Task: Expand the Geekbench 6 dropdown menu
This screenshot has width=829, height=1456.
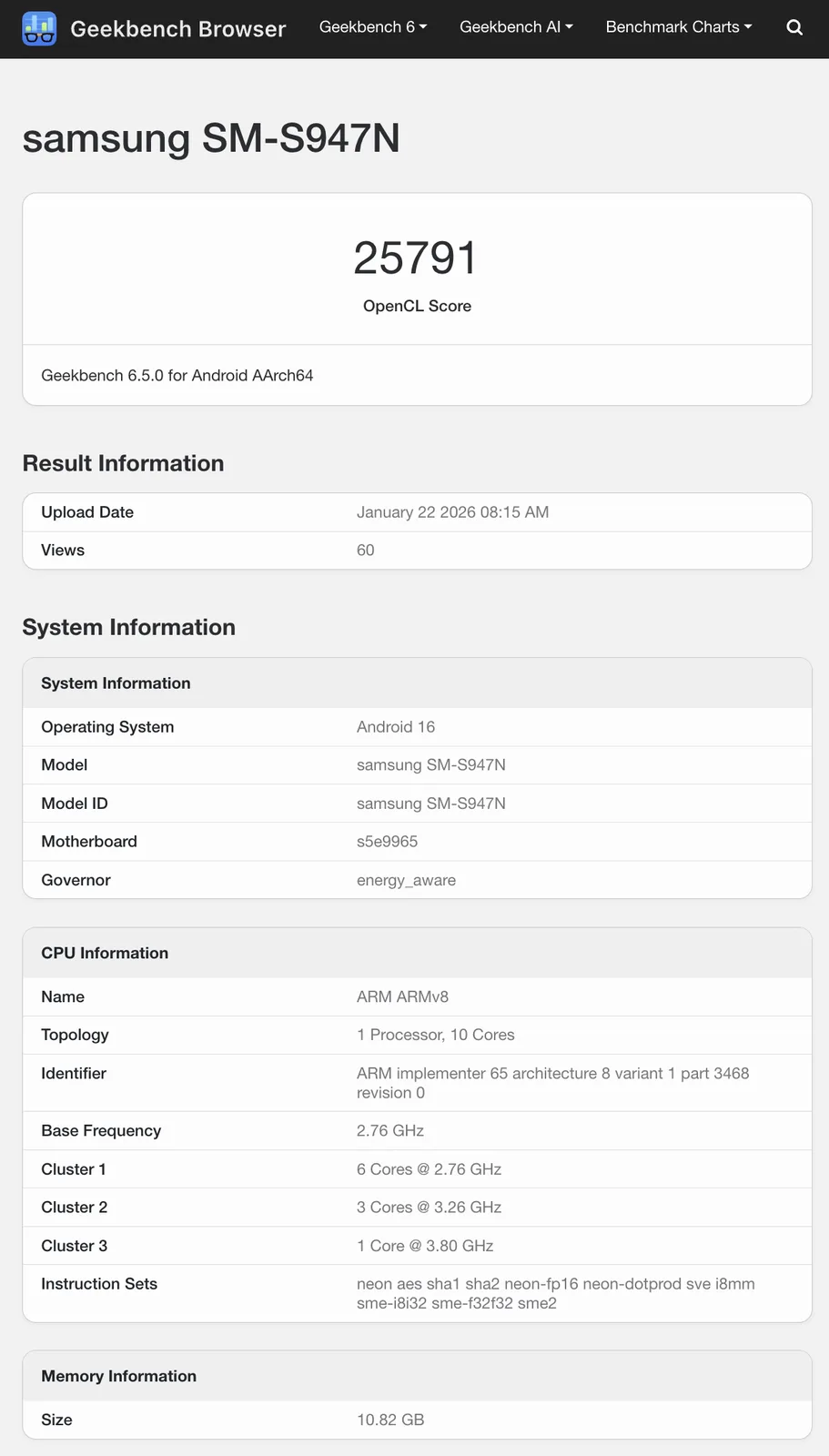Action: [x=372, y=27]
